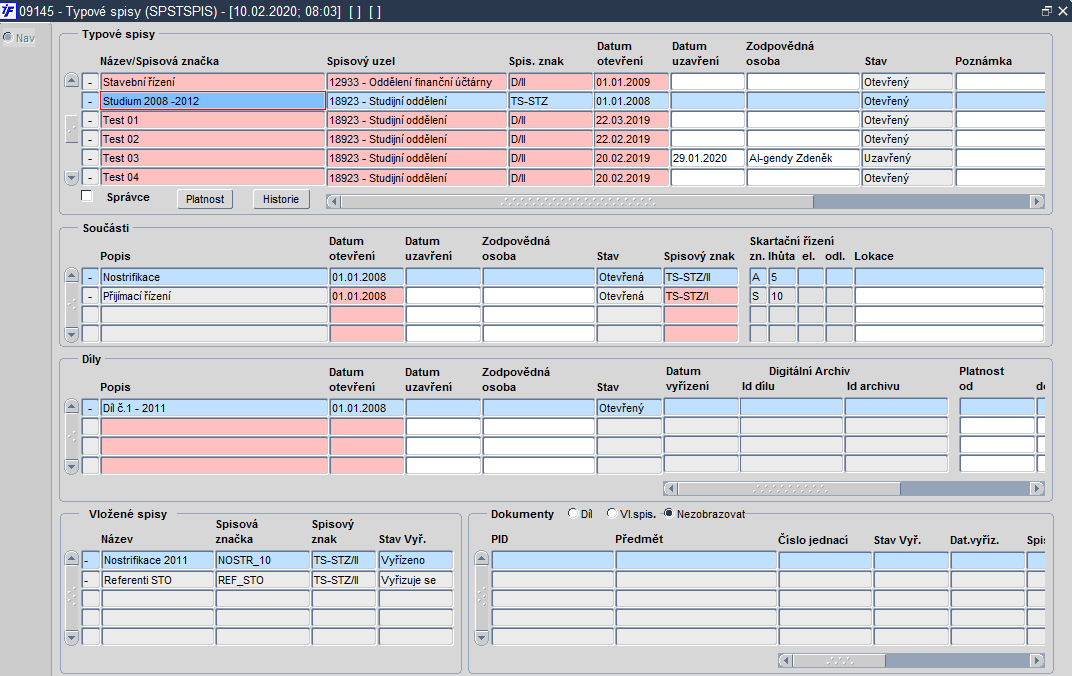Viewport: 1072px width, 676px height.
Task: Click Díly horizontal scrollbar thumb
Action: [x=789, y=489]
